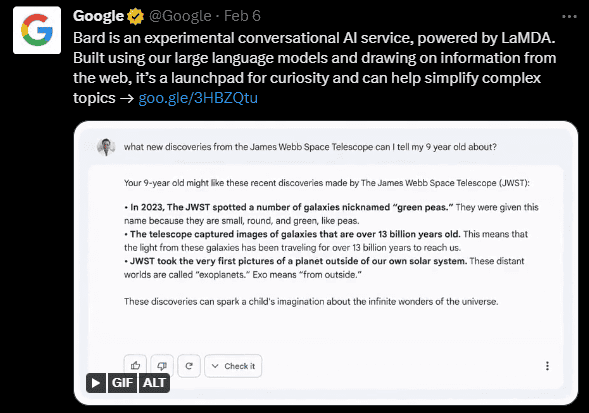Click the user's James Webb question text
Image resolution: width=589 pixels, height=413 pixels.
coord(310,147)
